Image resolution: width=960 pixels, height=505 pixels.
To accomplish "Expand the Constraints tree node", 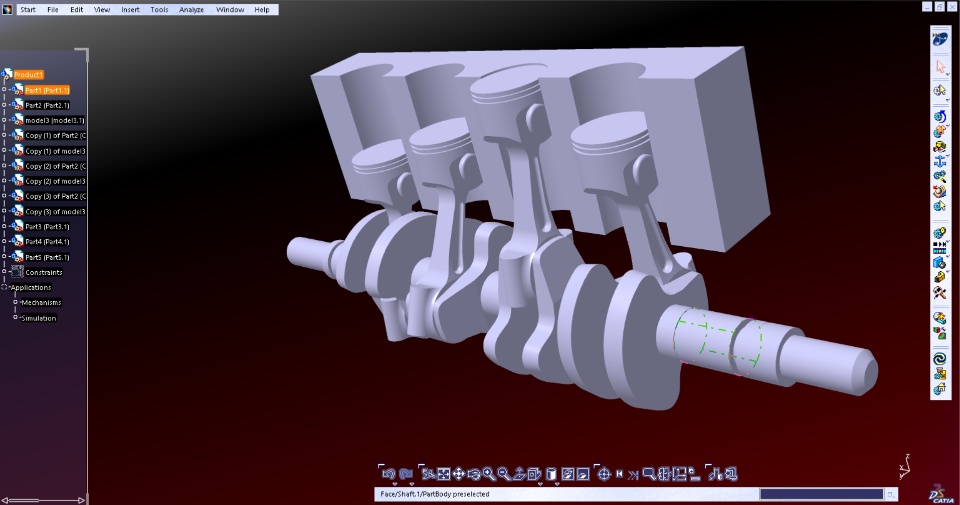I will tap(4, 272).
